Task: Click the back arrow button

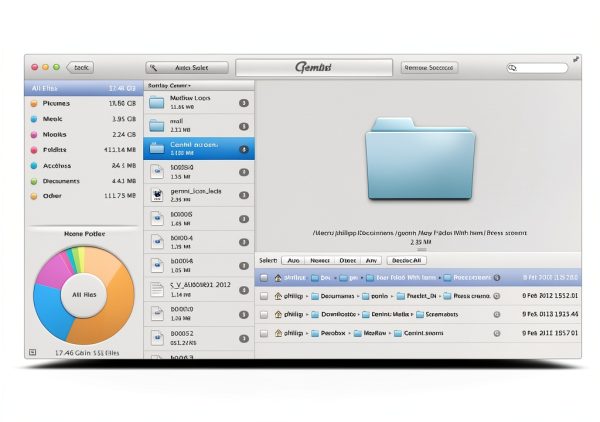Action: click(80, 68)
